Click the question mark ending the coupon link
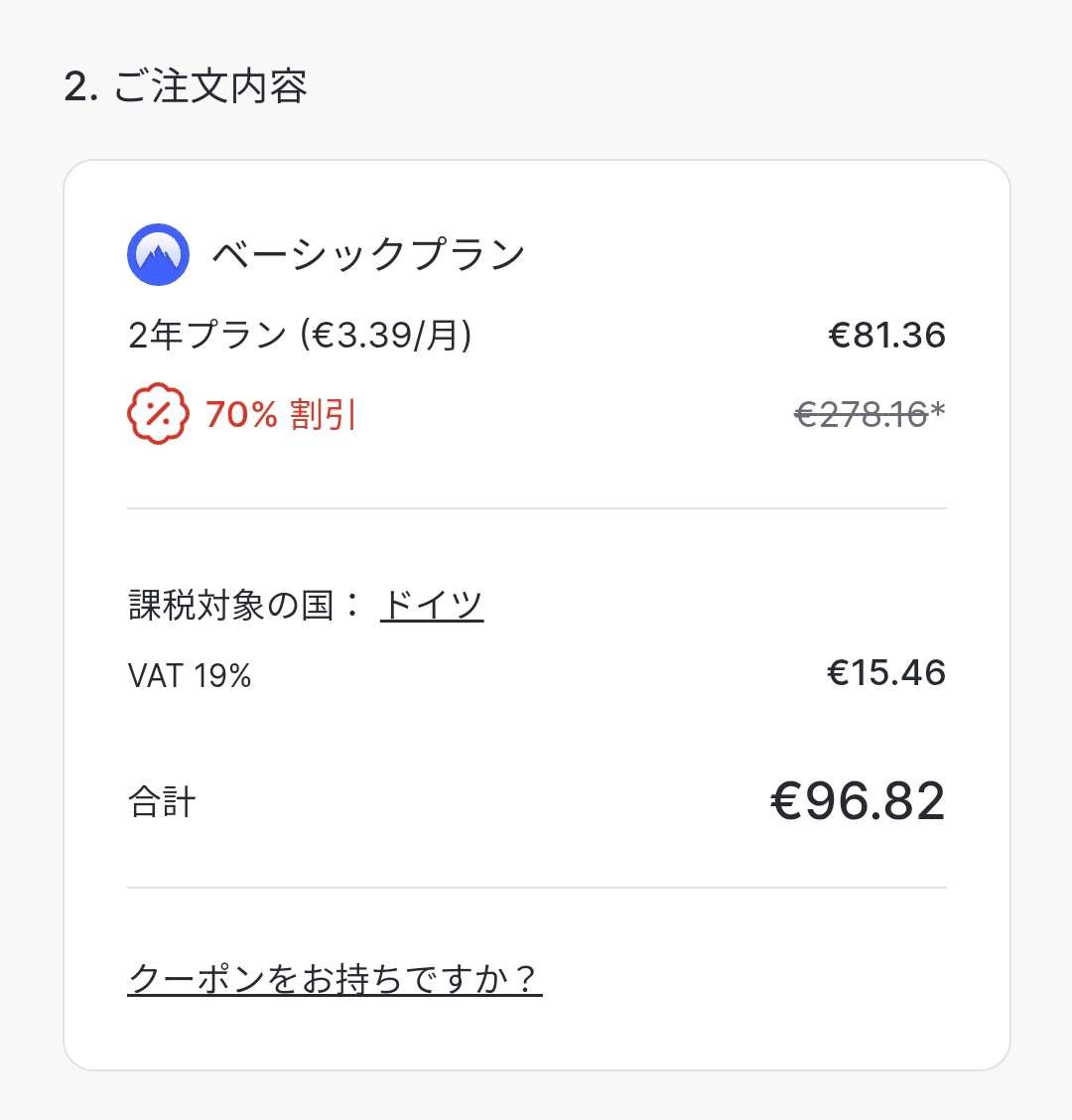1072x1120 pixels. [x=527, y=979]
